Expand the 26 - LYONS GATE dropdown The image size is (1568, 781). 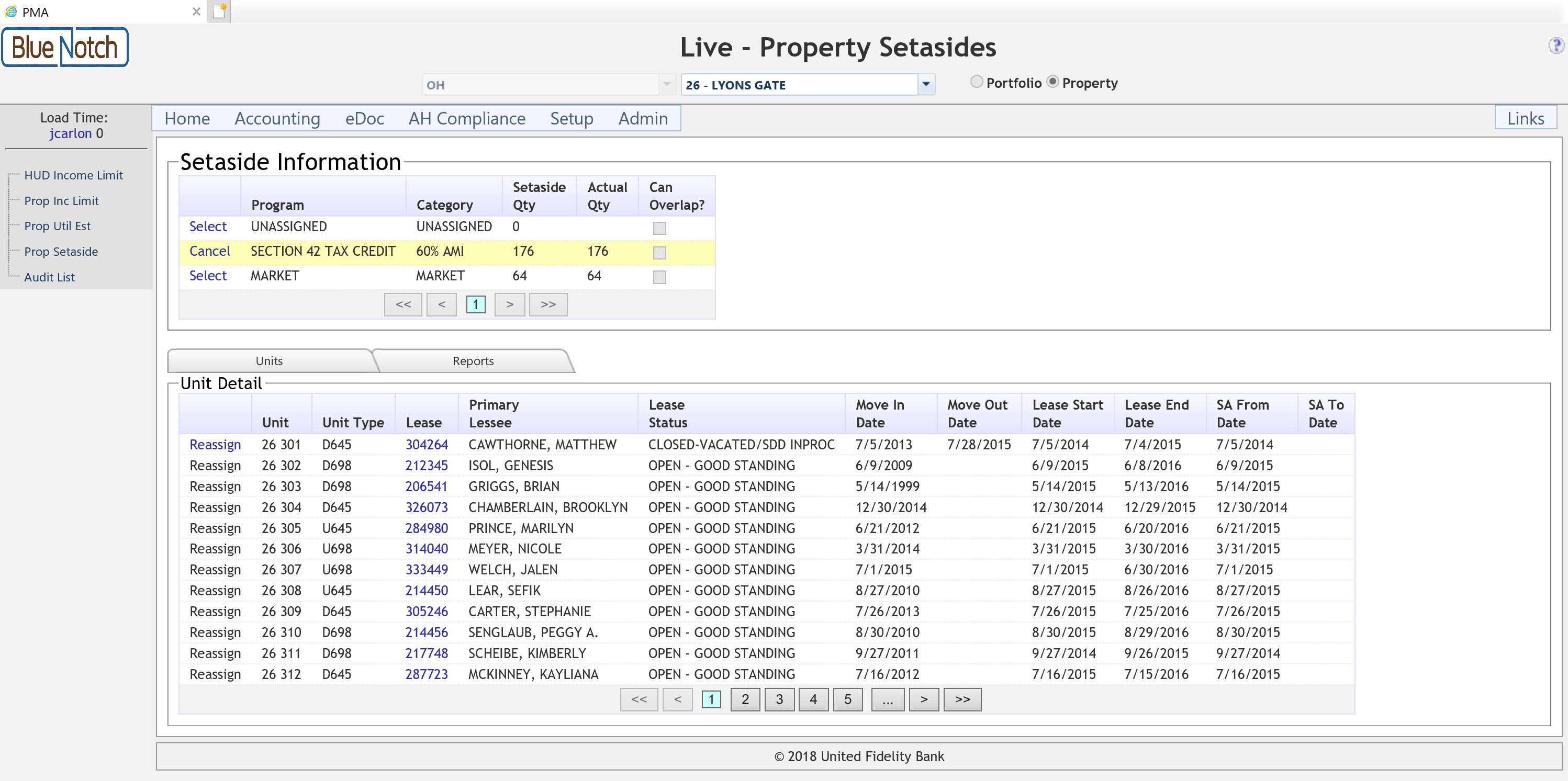point(926,85)
